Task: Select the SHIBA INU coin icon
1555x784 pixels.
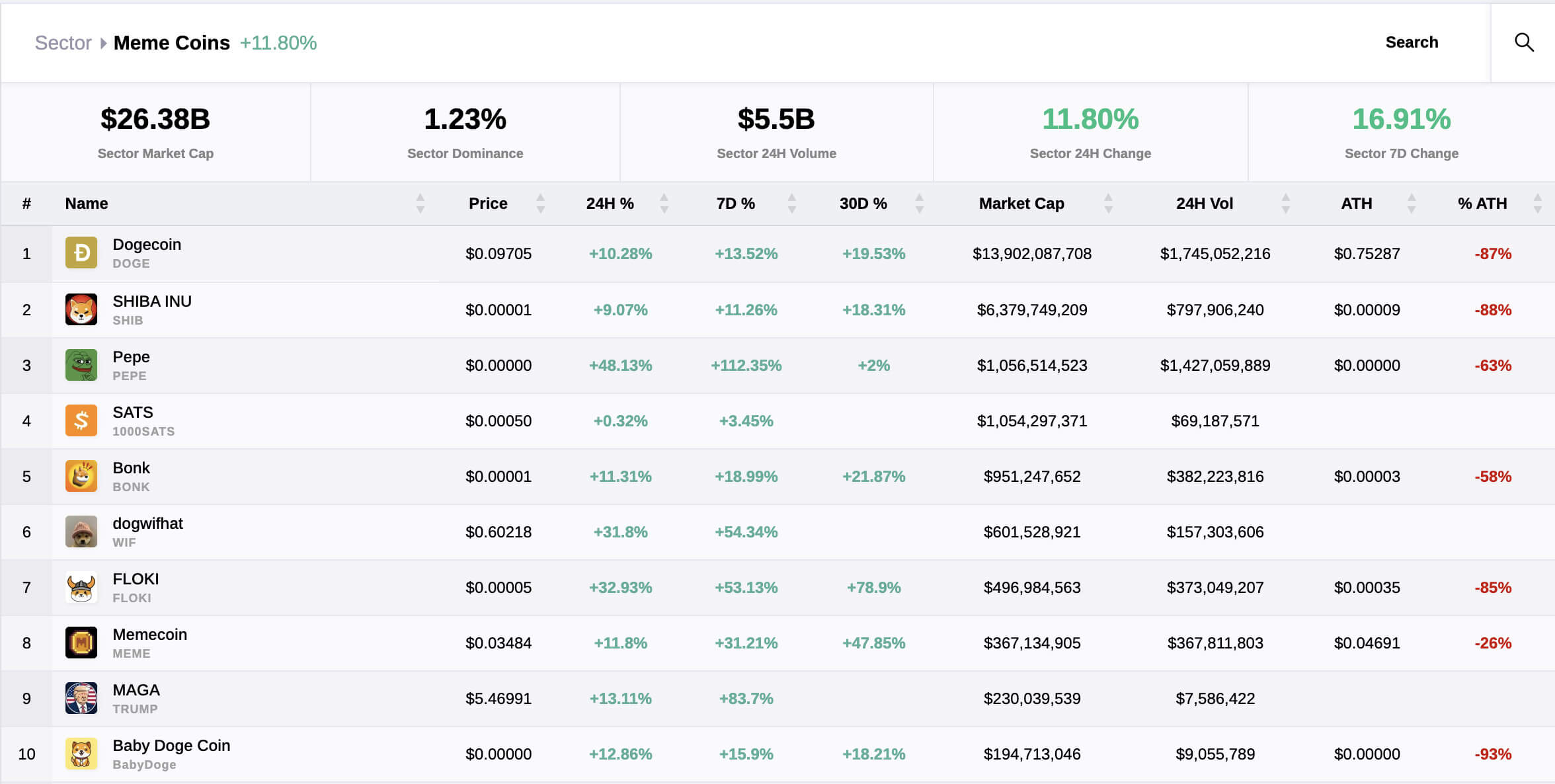Action: coord(81,309)
